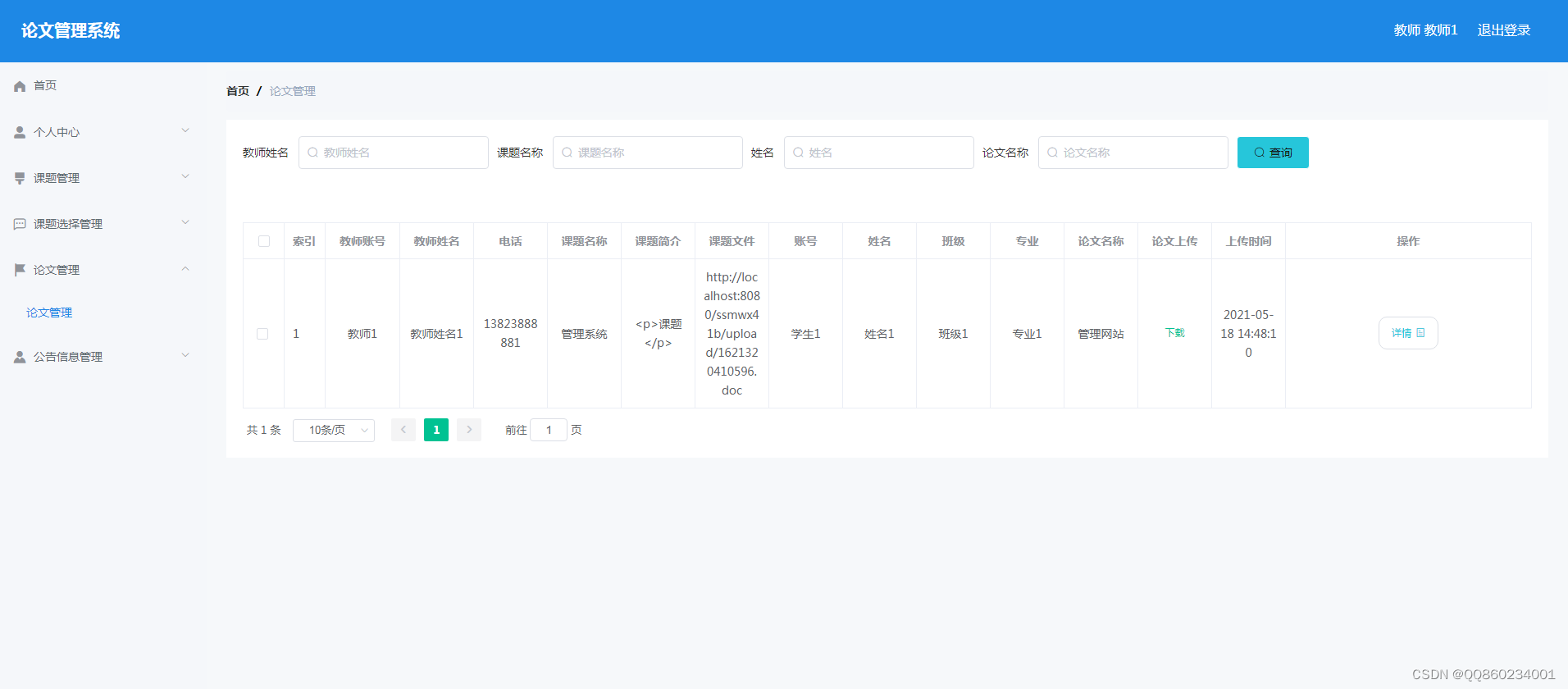The width and height of the screenshot is (1568, 689).
Task: Click 教师 教师1 user label
Action: 1425,30
